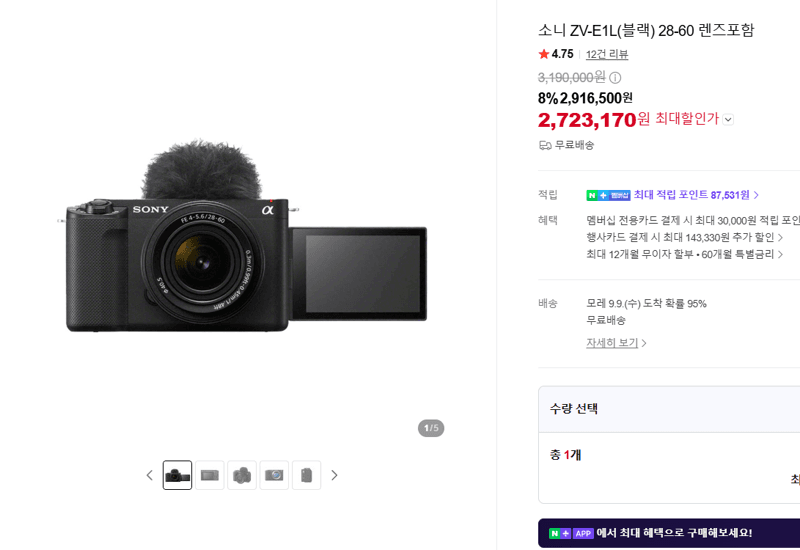Click 멤버십 전용카드 결제 시 benefit text
This screenshot has width=800, height=550.
(693, 220)
